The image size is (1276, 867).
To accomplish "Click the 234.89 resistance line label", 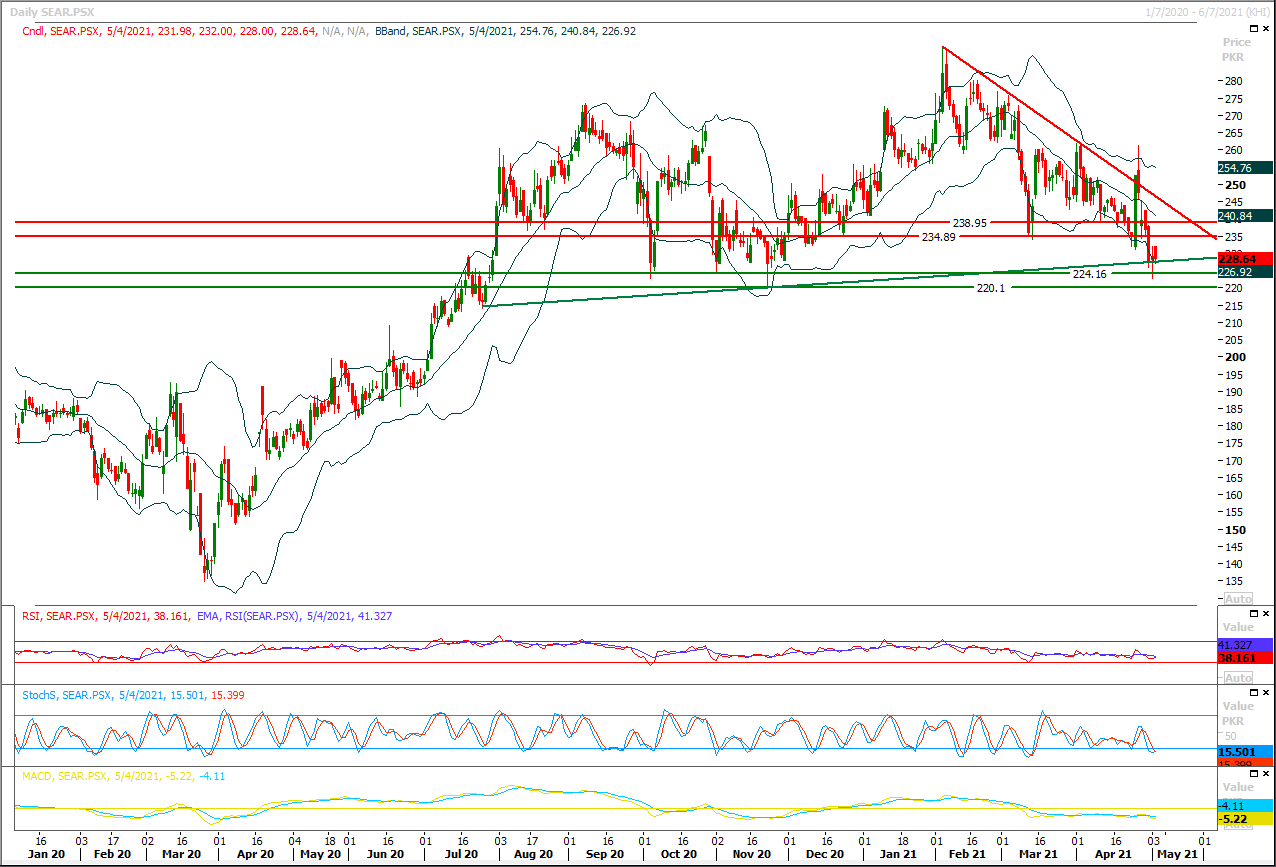I will (x=939, y=237).
